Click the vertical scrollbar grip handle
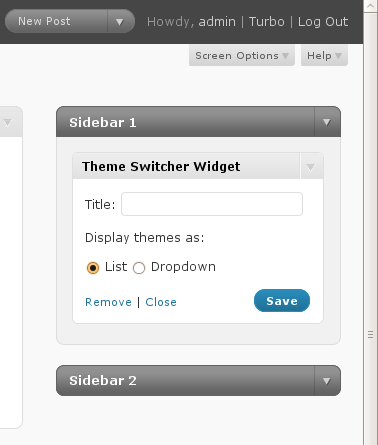The image size is (378, 445). [371, 334]
